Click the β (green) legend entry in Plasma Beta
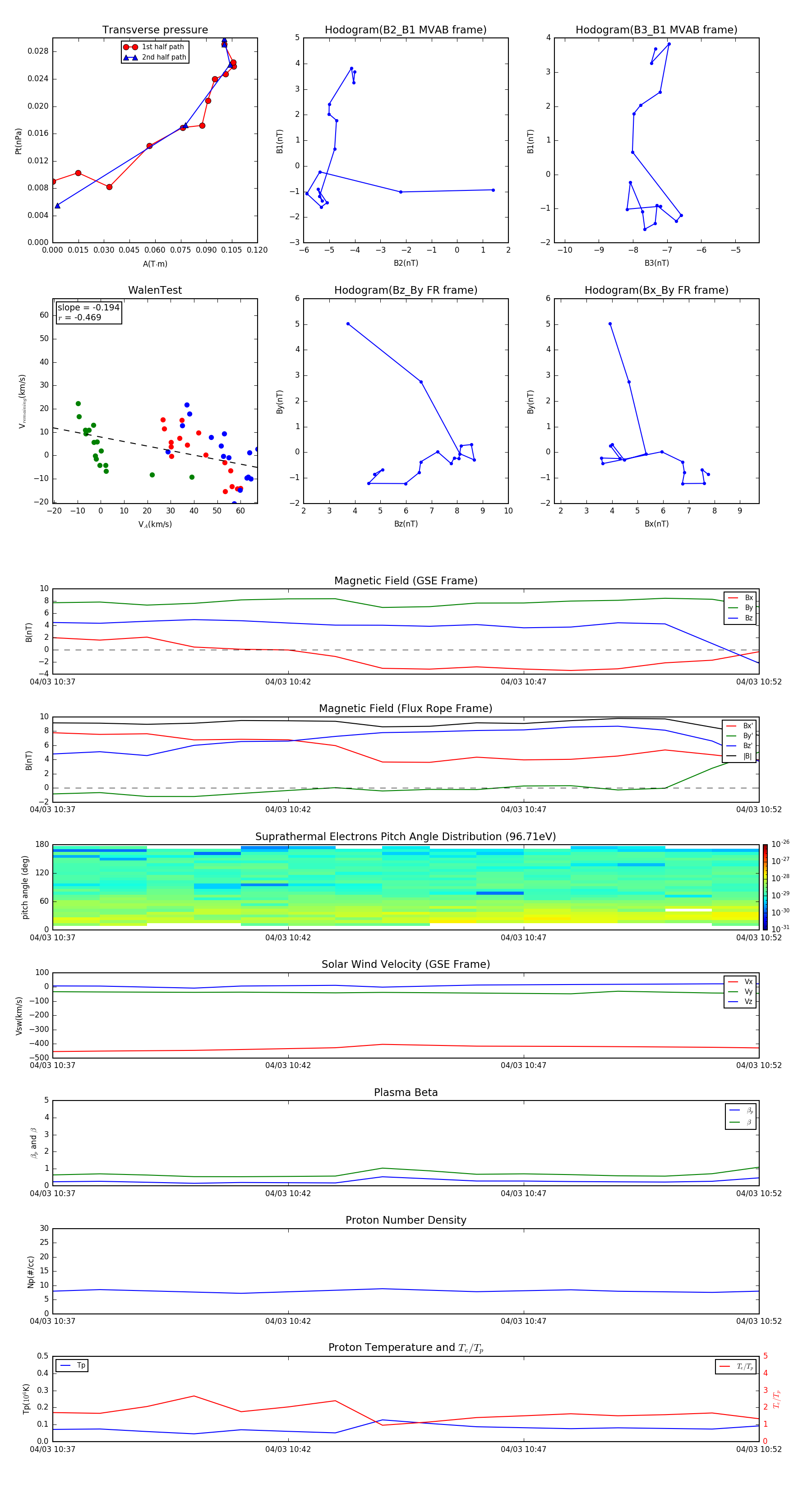Screen dimensions: 812x1489 click(x=741, y=1122)
